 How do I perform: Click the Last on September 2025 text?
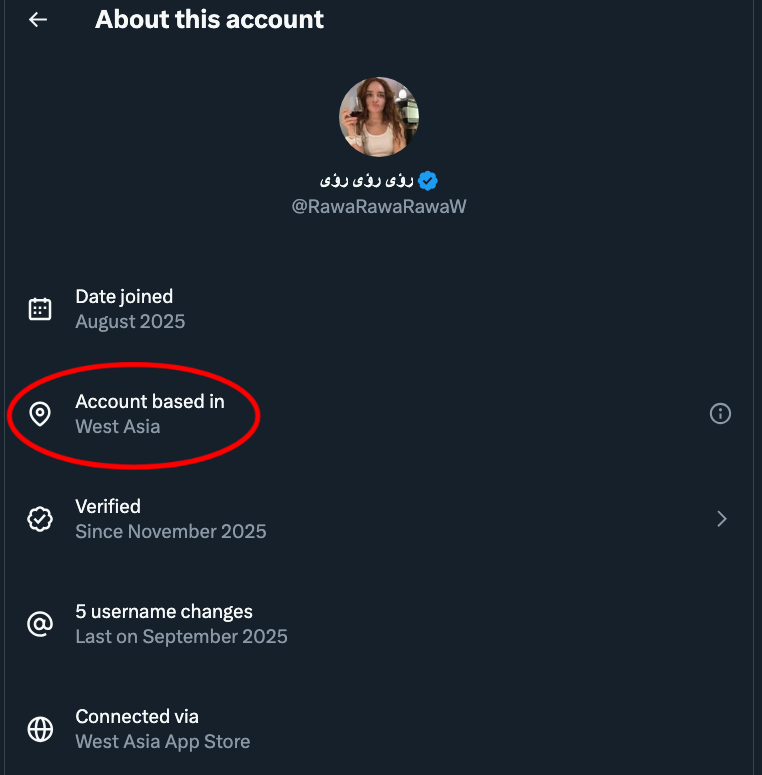[x=181, y=636]
